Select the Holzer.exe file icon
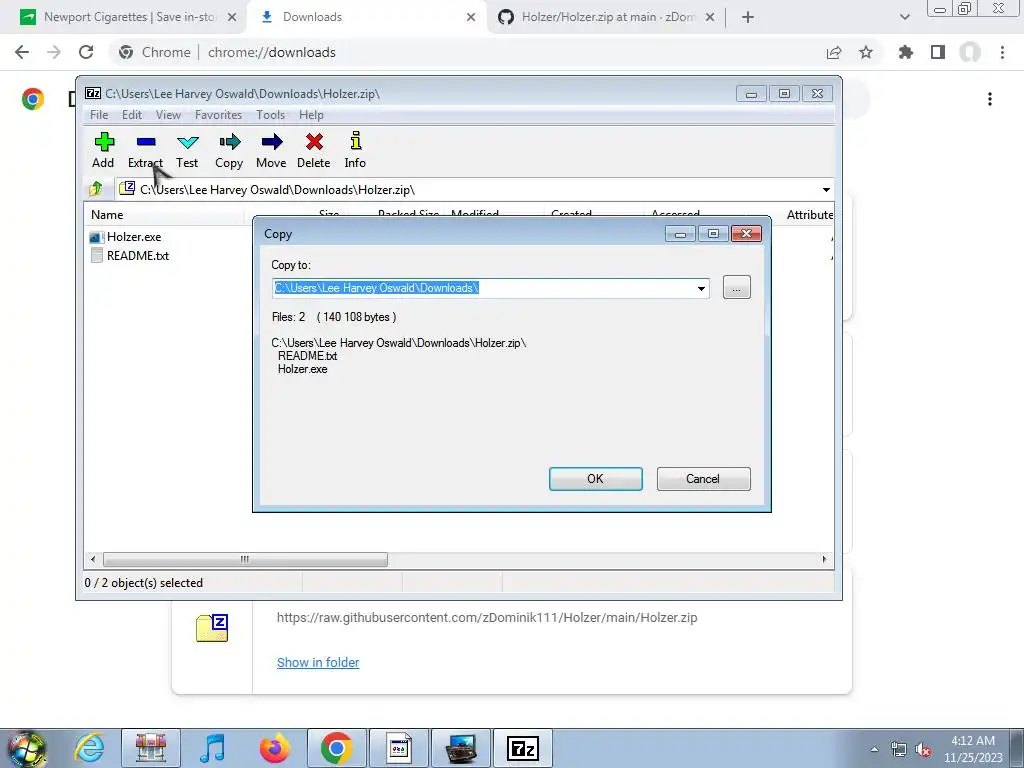Viewport: 1024px width, 768px height. tap(97, 237)
